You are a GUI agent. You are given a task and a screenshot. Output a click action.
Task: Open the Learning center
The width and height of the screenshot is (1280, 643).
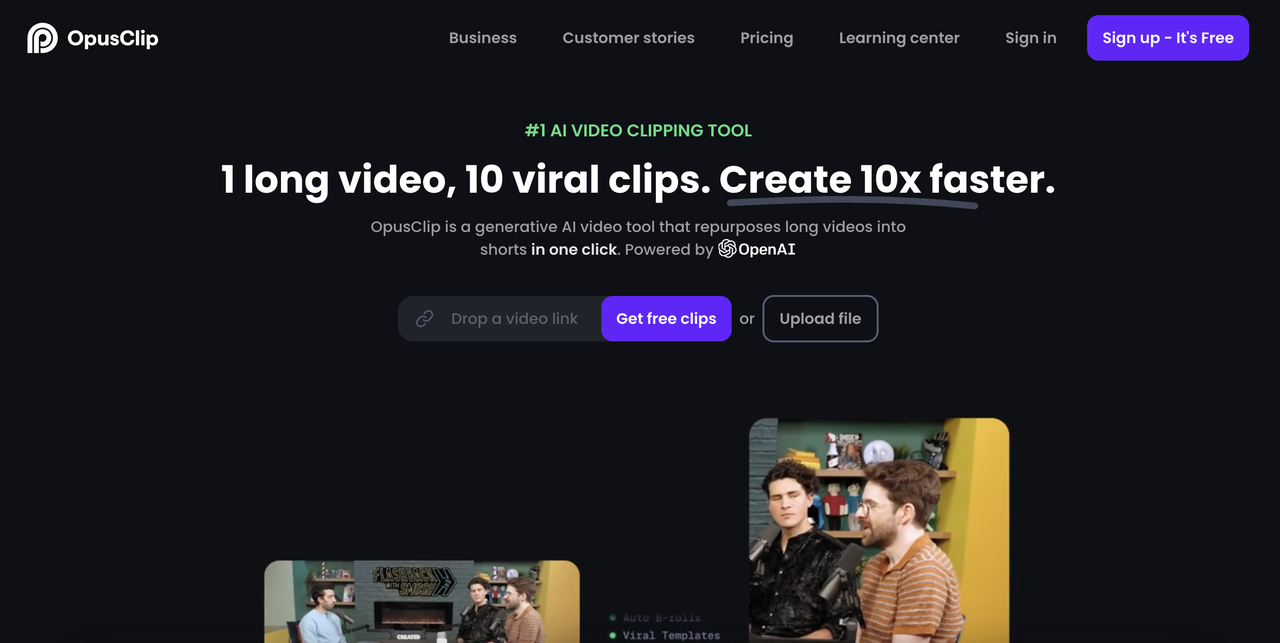(899, 38)
